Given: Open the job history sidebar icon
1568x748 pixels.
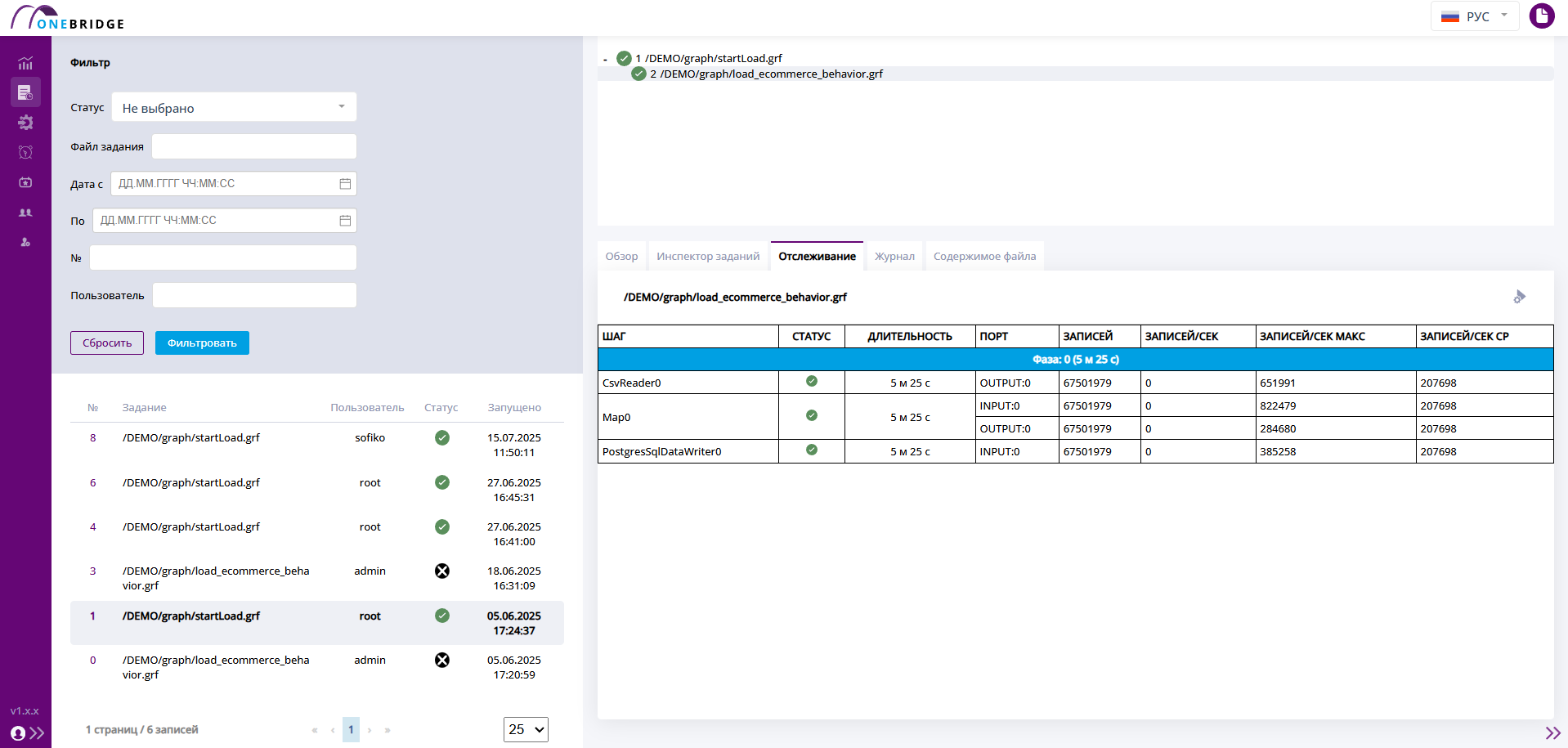Looking at the screenshot, I should tap(25, 92).
